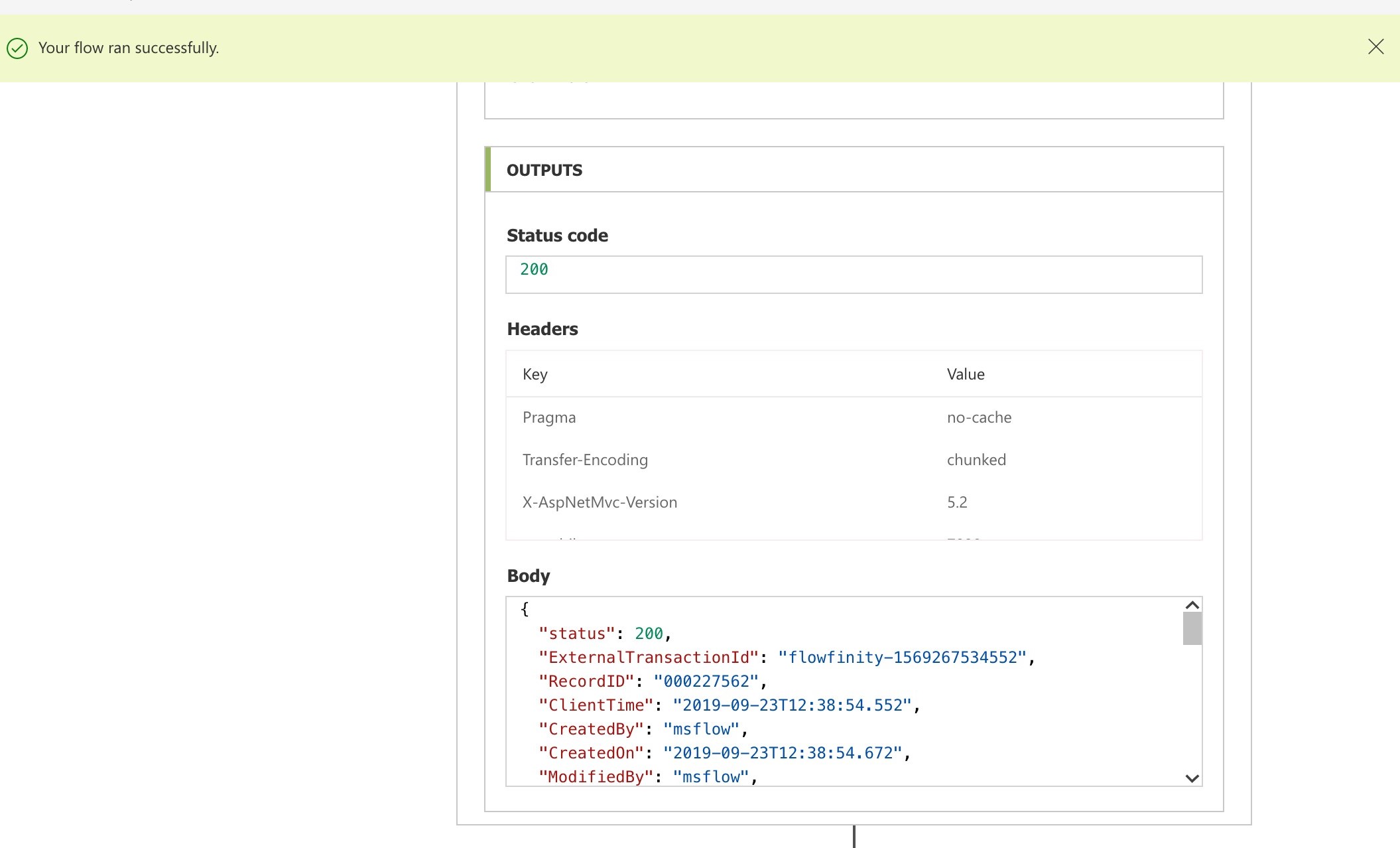Click the OUTPUTS section header
The width and height of the screenshot is (1400, 848).
pos(854,170)
